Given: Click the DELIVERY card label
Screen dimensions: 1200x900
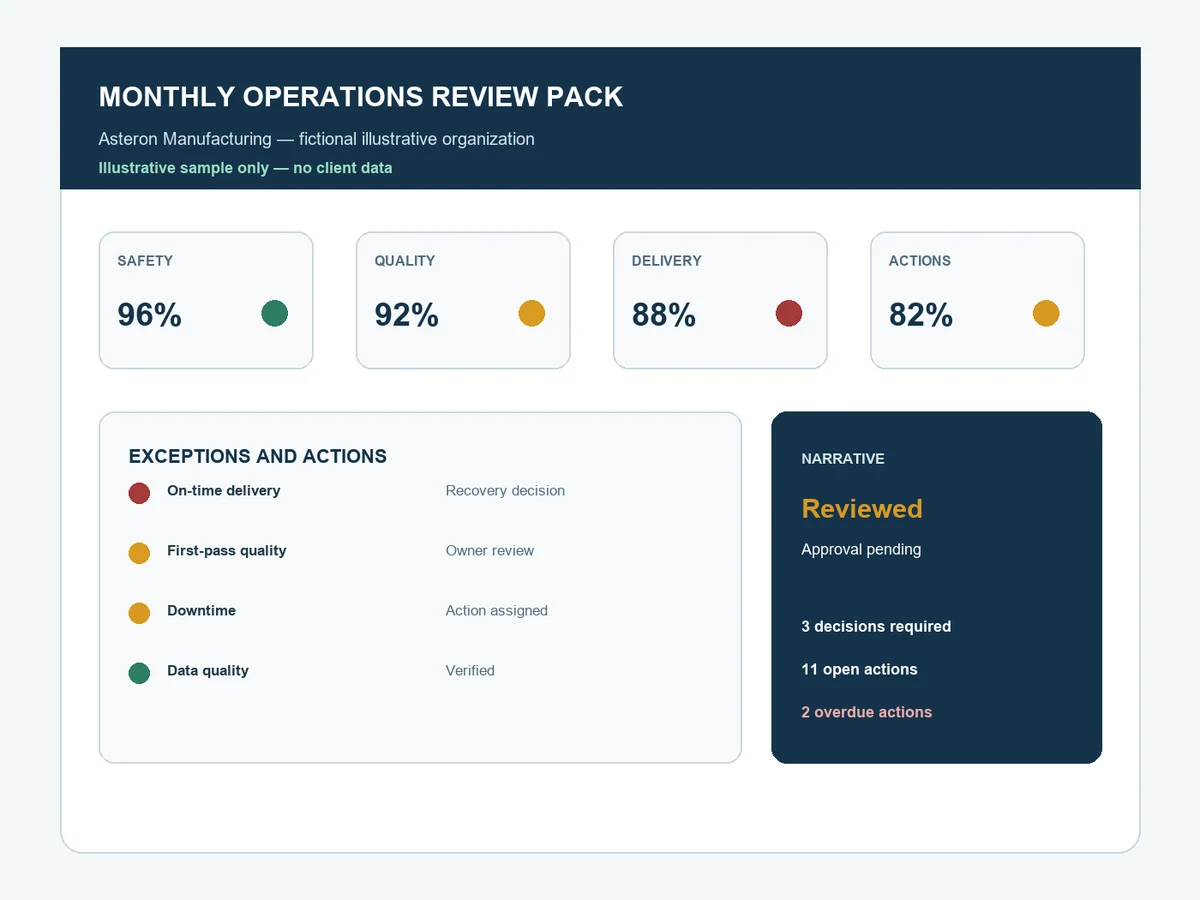Looking at the screenshot, I should pyautogui.click(x=667, y=261).
